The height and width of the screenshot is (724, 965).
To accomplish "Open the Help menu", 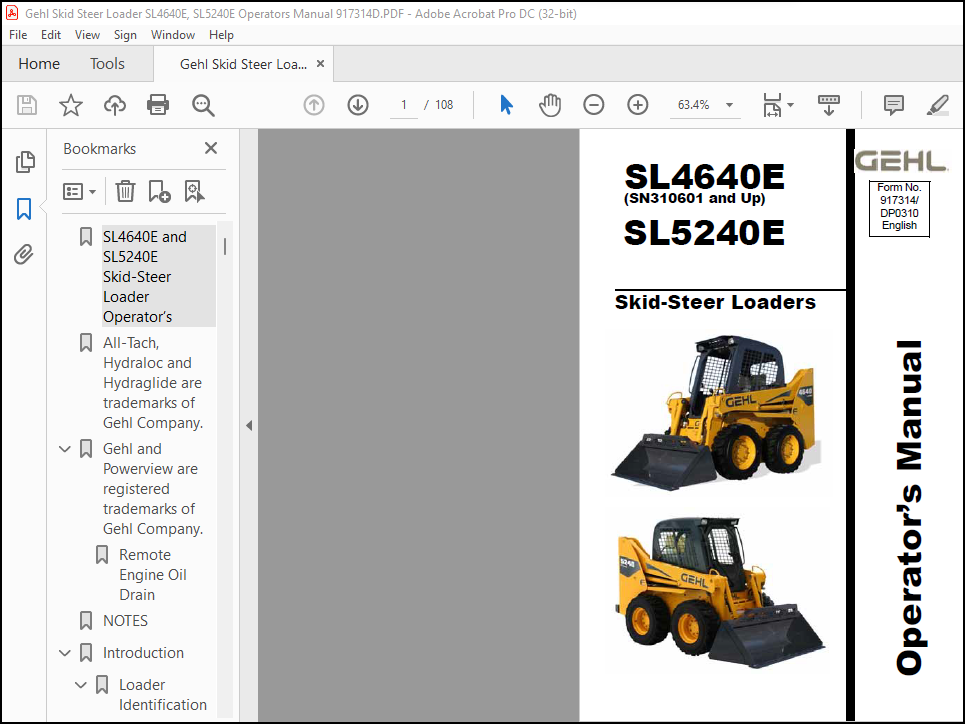I will 221,35.
